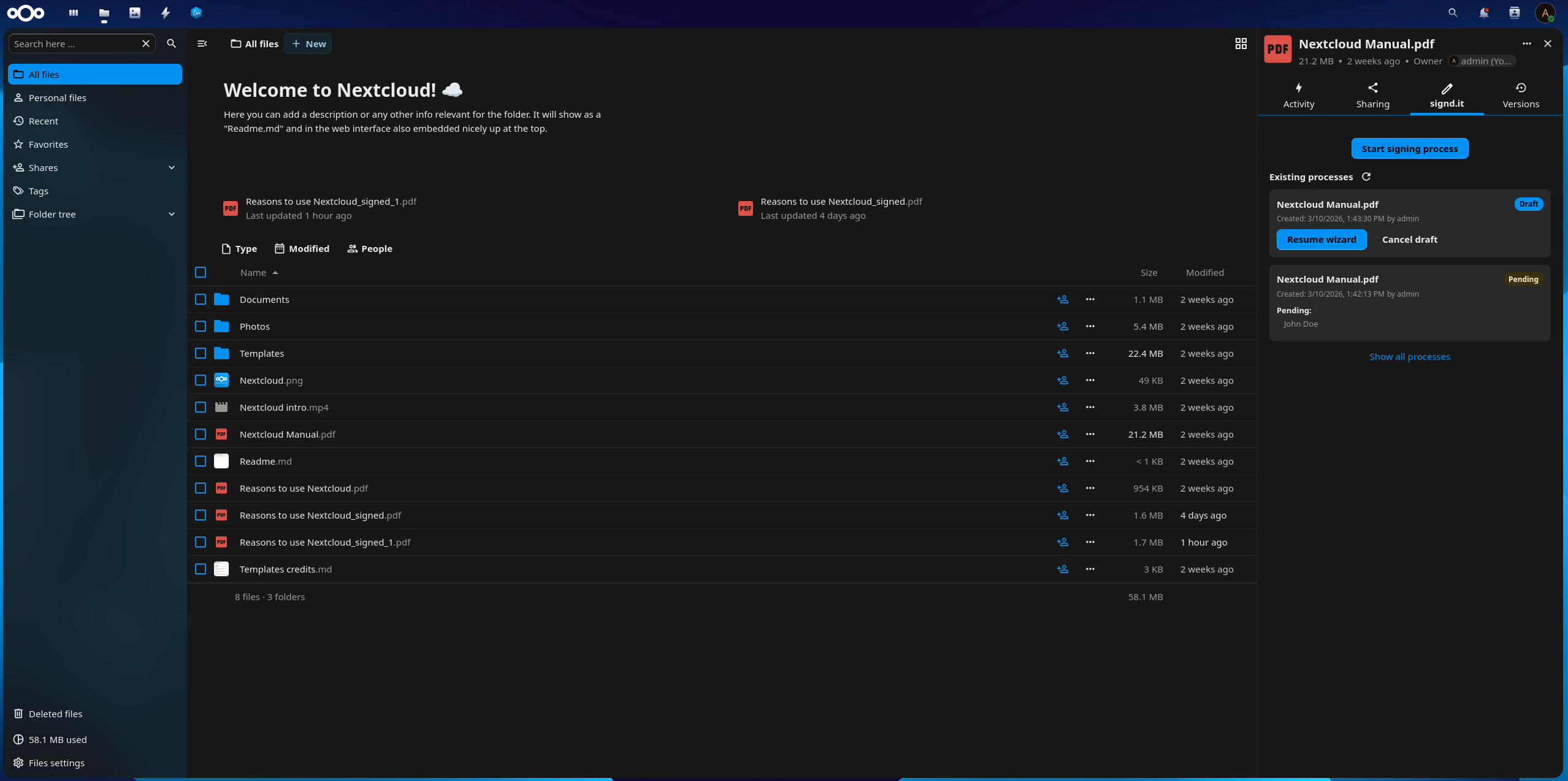This screenshot has width=1568, height=781.
Task: Refresh the existing signing processes list
Action: (x=1367, y=177)
